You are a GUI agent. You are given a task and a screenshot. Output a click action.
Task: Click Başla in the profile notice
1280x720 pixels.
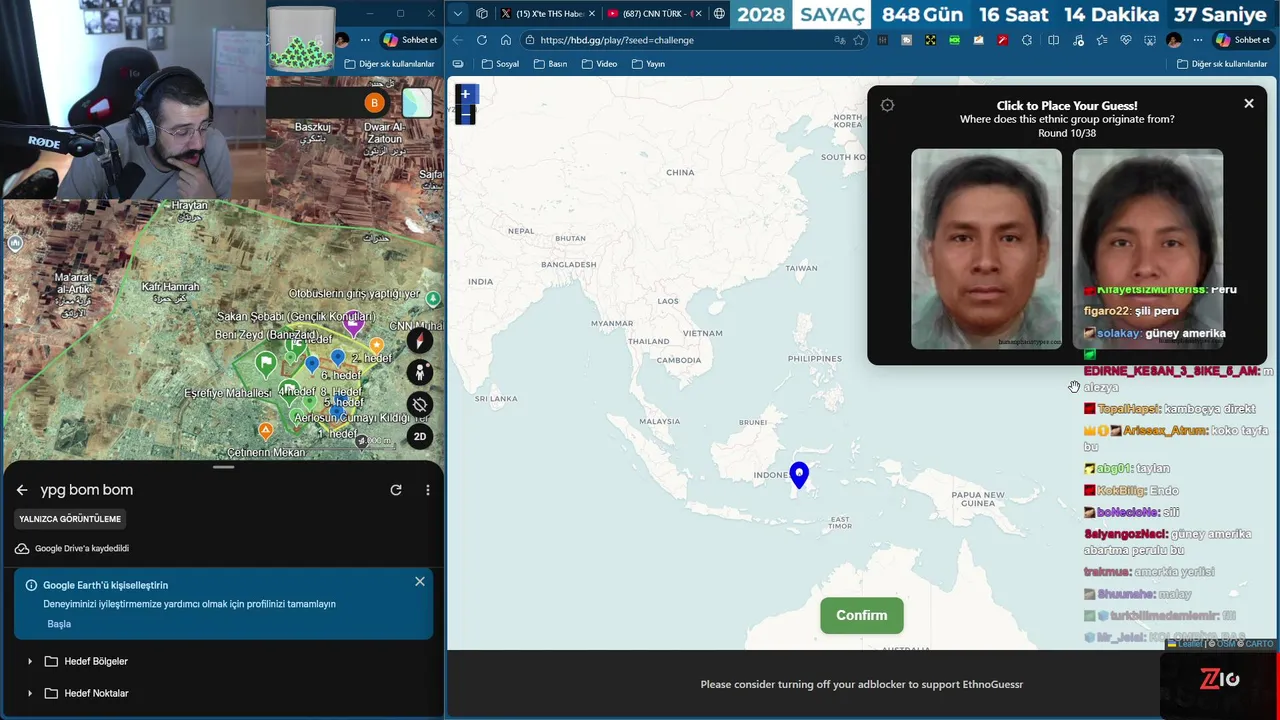click(x=59, y=624)
